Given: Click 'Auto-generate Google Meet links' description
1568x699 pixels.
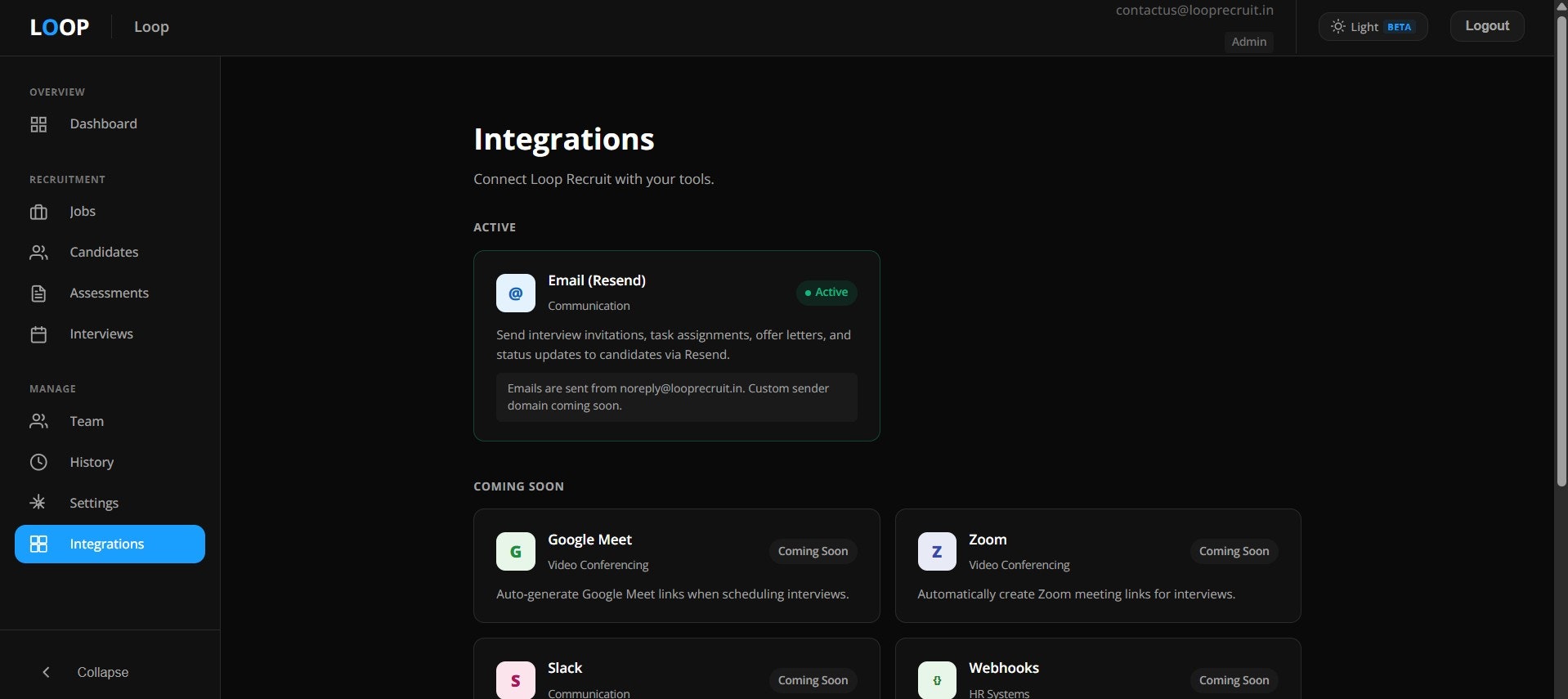Looking at the screenshot, I should 673,594.
